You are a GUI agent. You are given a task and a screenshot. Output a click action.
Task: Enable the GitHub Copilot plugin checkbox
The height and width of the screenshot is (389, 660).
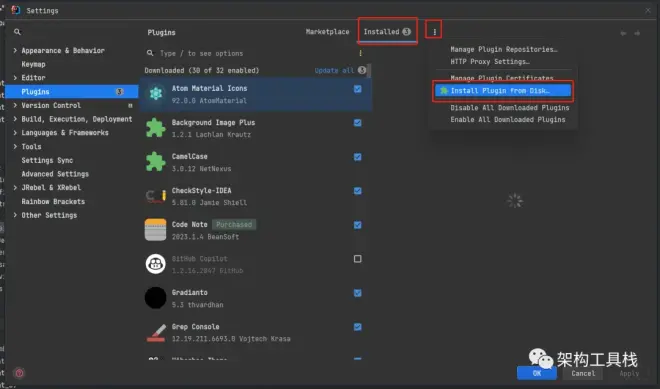point(357,259)
